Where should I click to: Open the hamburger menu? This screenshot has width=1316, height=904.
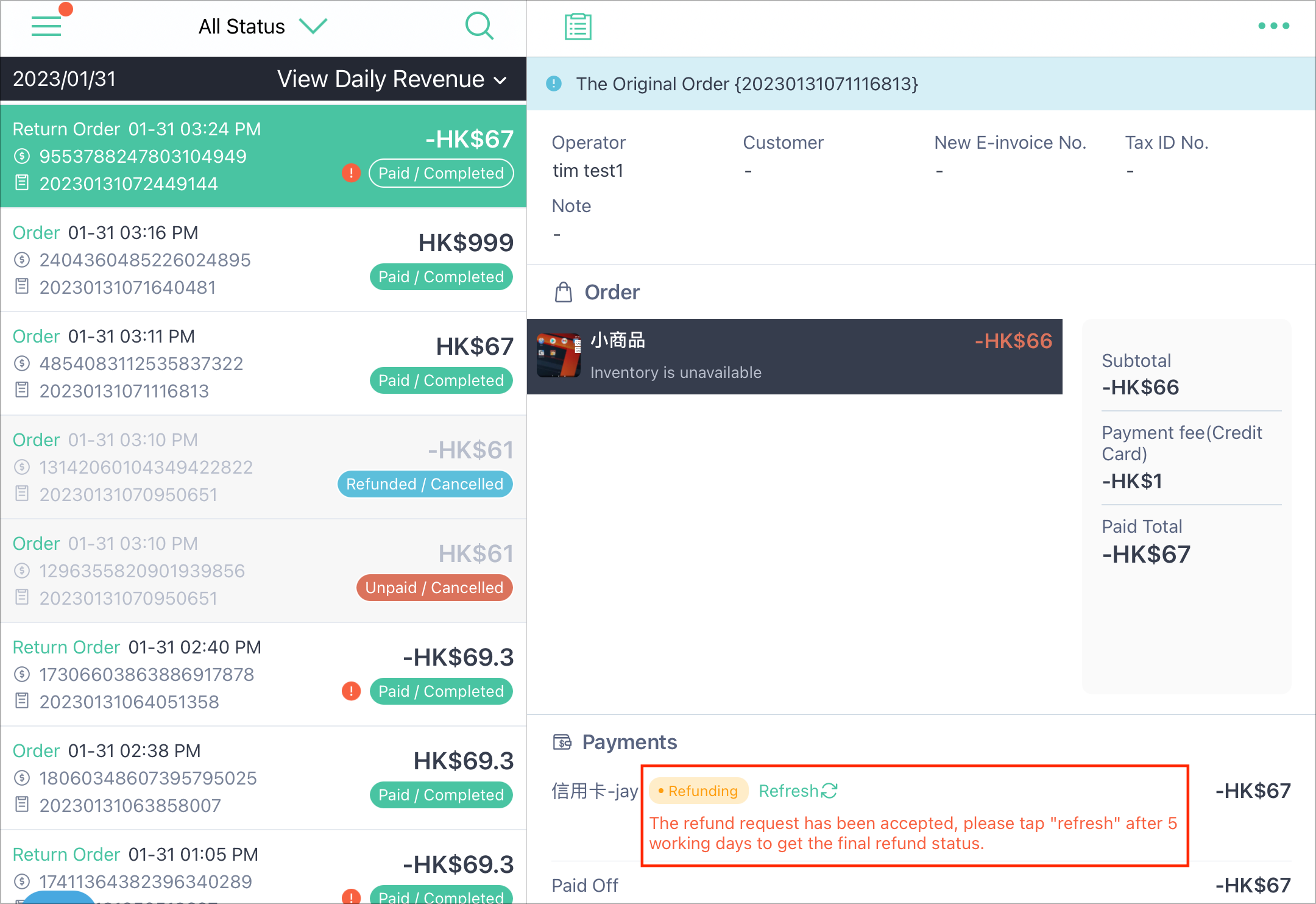tap(46, 26)
